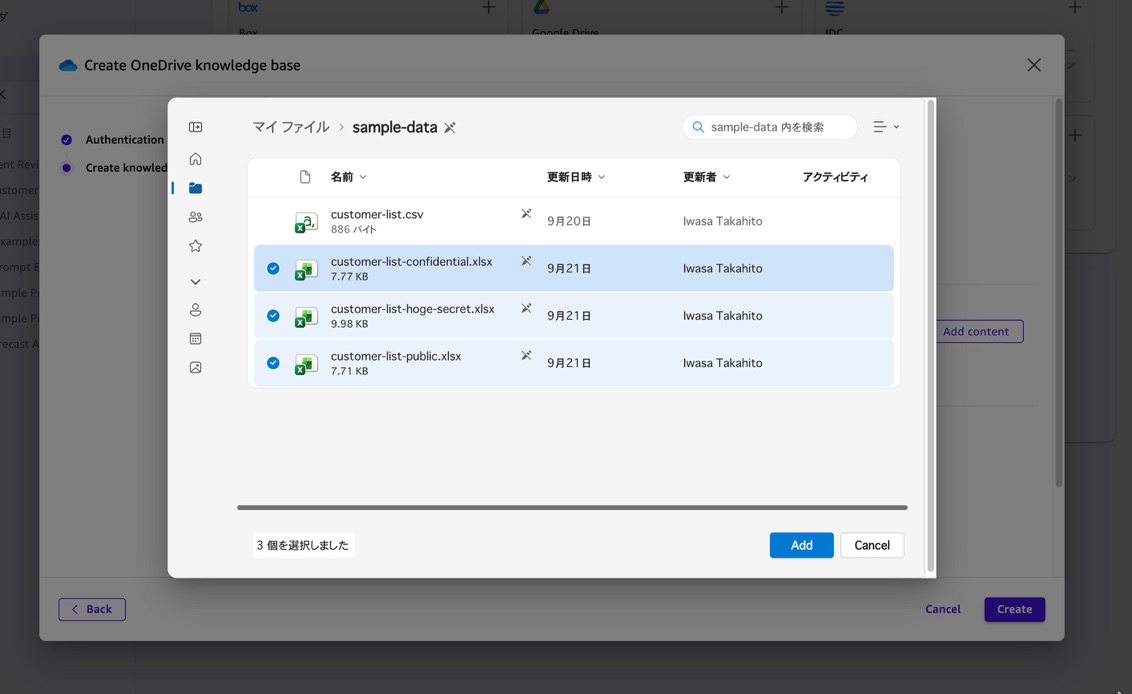This screenshot has width=1132, height=694.
Task: Click the file picker vertical scrollbar
Action: coord(931,336)
